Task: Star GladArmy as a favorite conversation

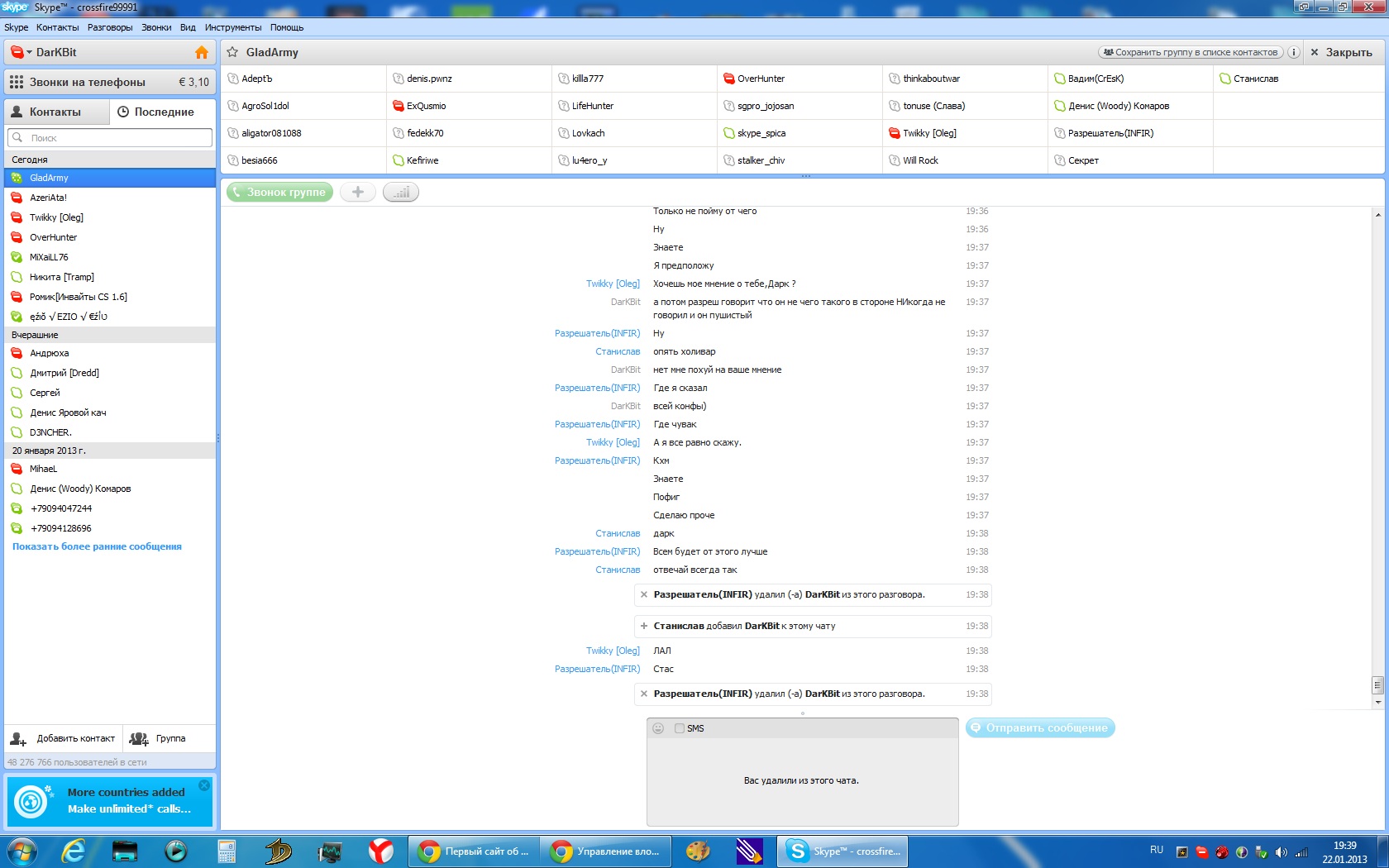Action: (x=233, y=52)
